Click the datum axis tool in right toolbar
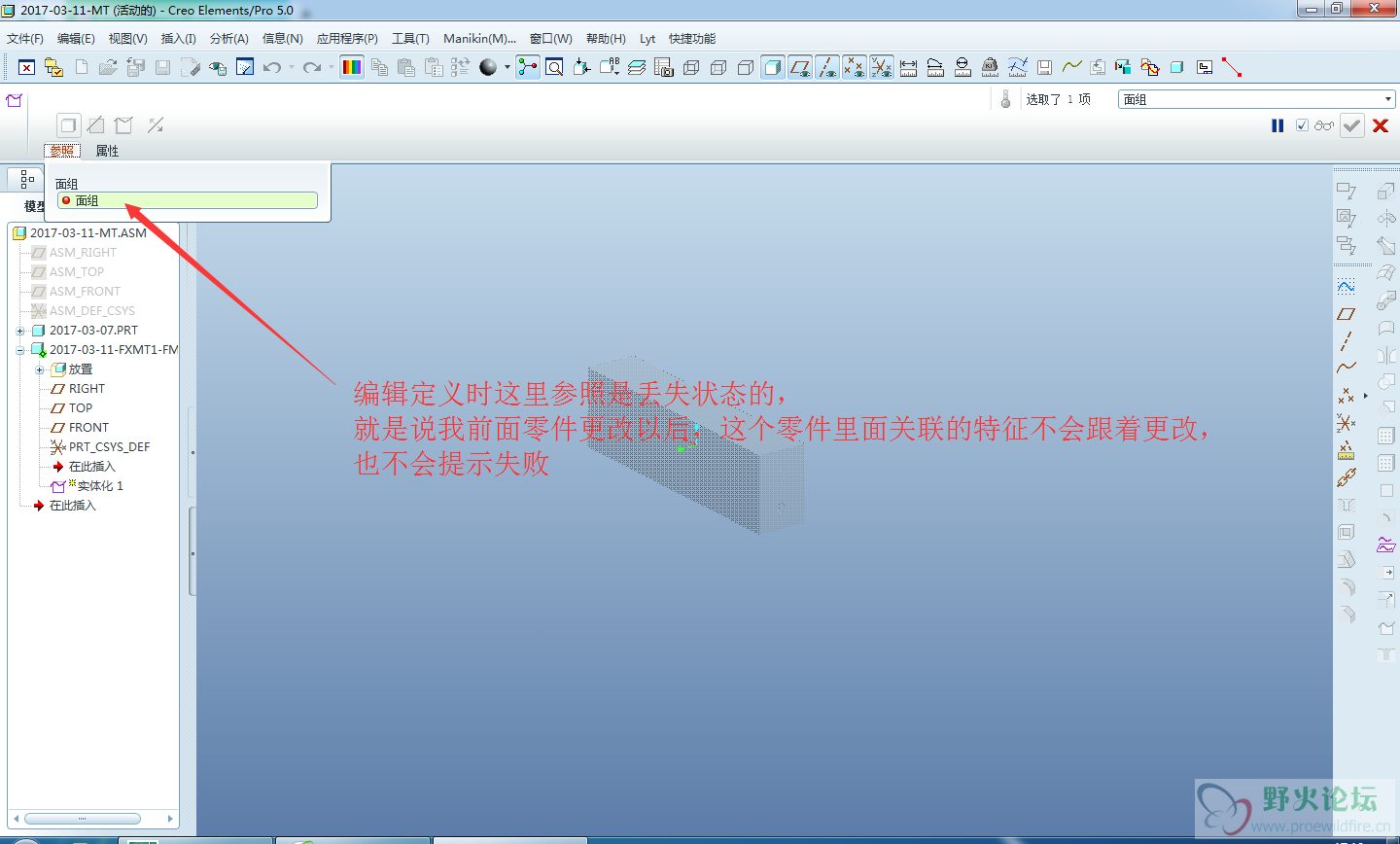Image resolution: width=1400 pixels, height=844 pixels. [x=1347, y=340]
